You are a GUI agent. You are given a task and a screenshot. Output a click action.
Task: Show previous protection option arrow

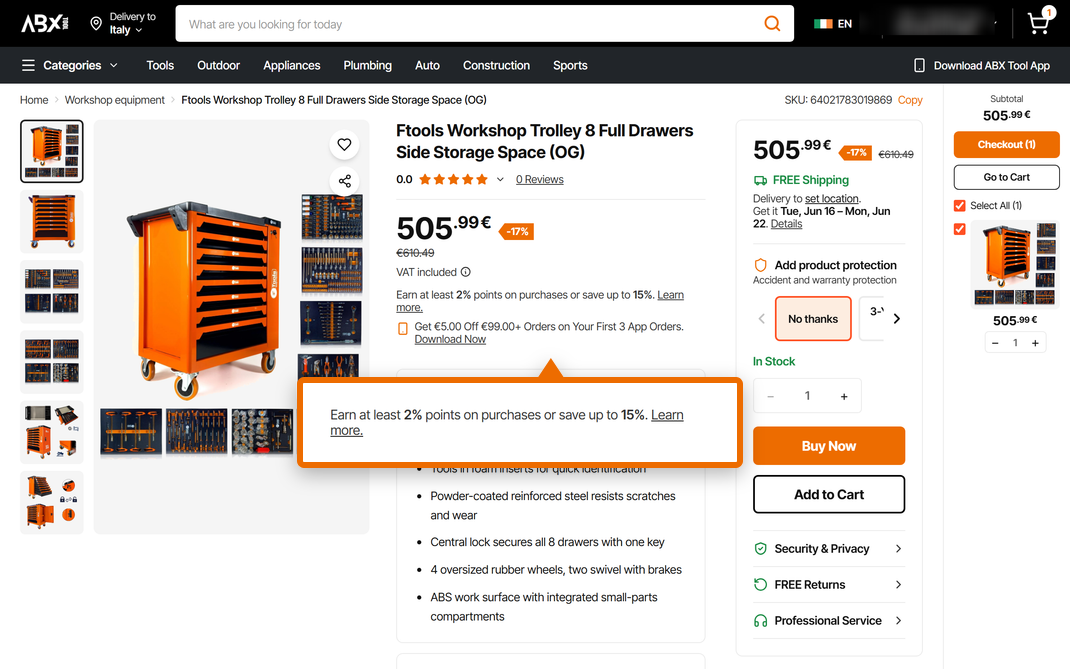[x=762, y=319]
